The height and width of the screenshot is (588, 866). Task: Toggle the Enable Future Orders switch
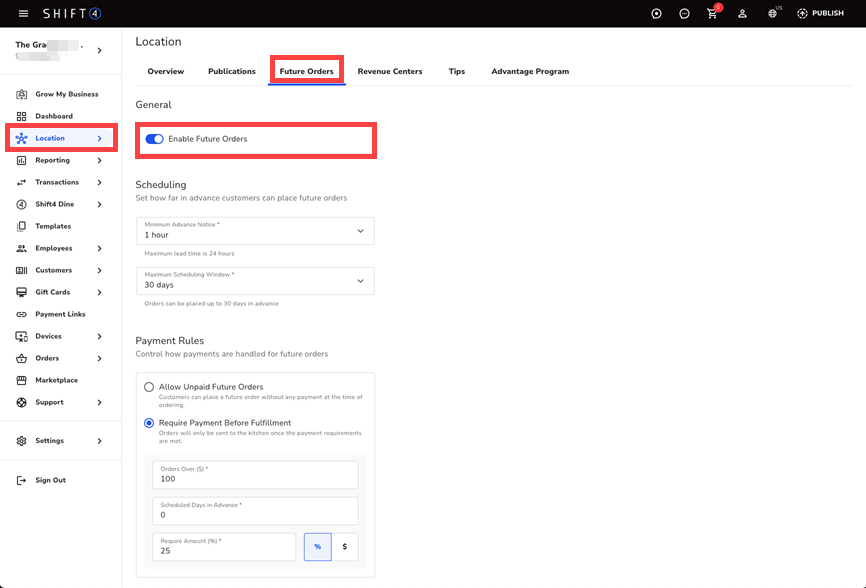click(155, 139)
